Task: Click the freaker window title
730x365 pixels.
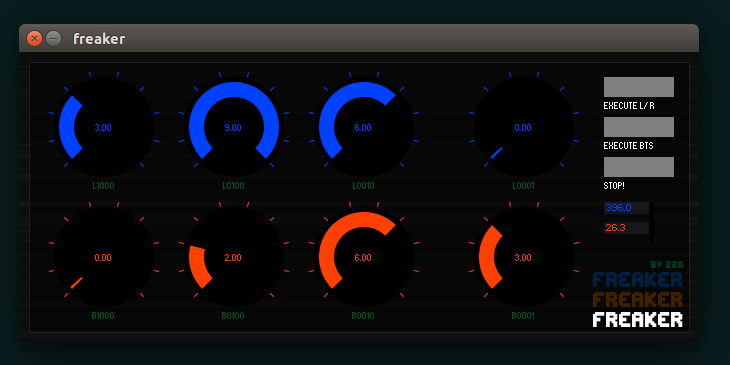Action: click(x=99, y=39)
